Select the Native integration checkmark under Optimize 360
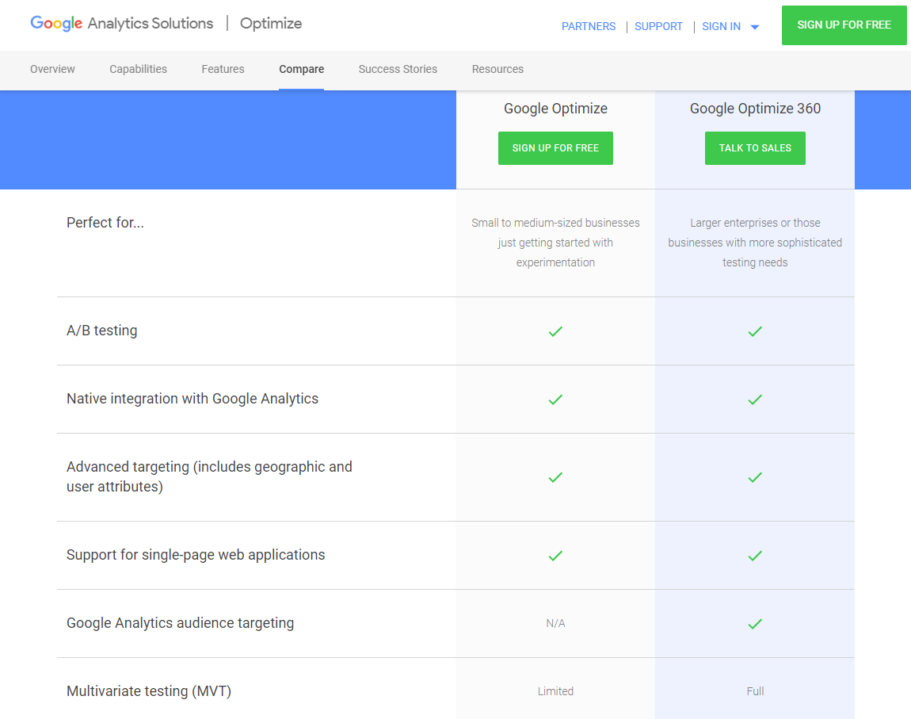911x719 pixels. (x=755, y=399)
